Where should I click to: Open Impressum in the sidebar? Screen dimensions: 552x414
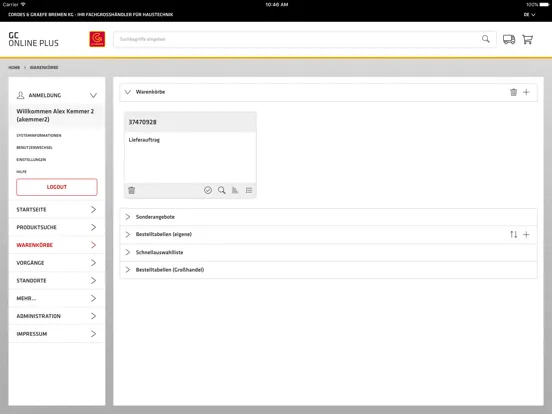pos(56,334)
